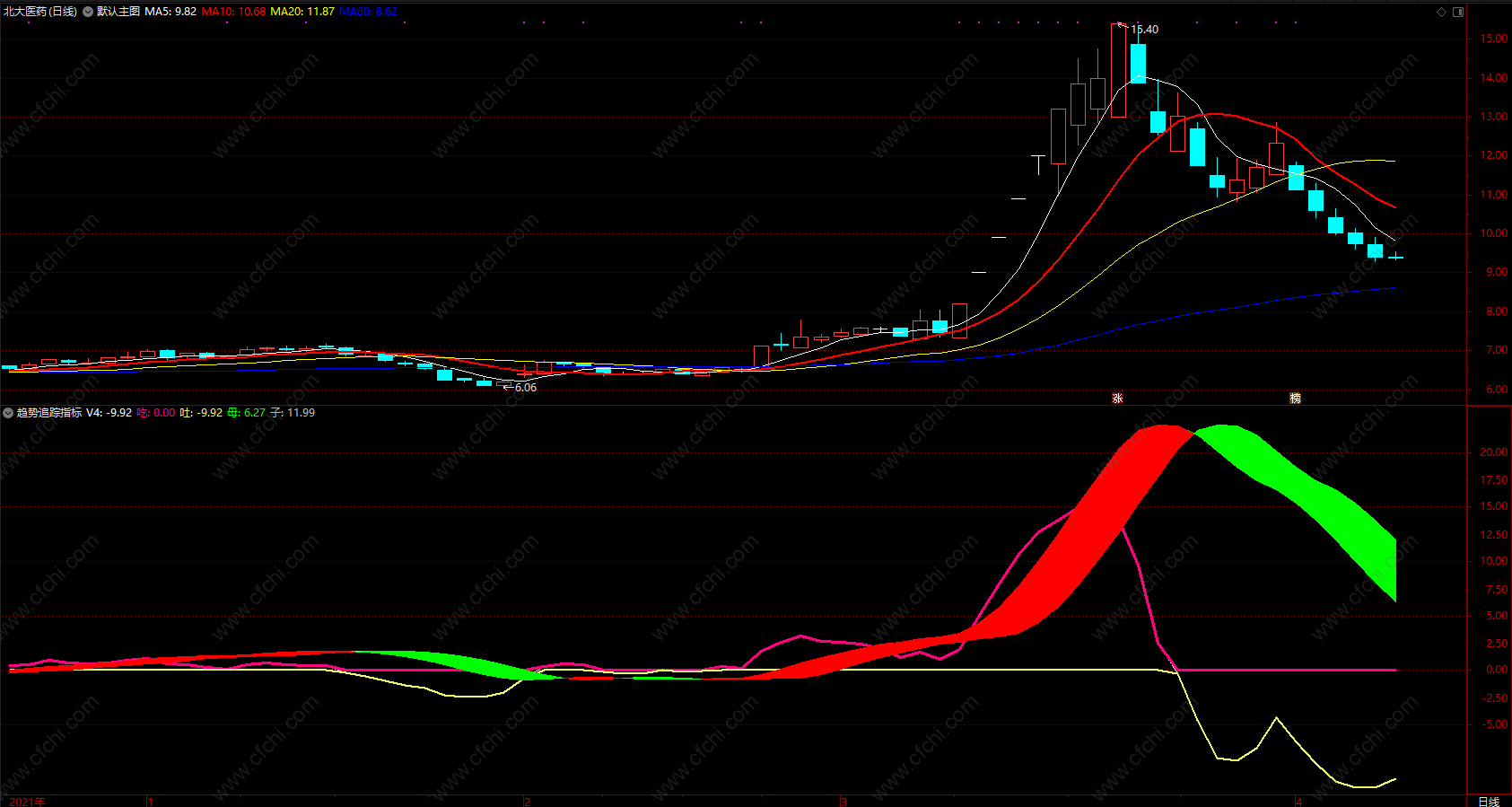The width and height of the screenshot is (1512, 807).
Task: Click the V4: -9.92 value
Action: click(109, 413)
